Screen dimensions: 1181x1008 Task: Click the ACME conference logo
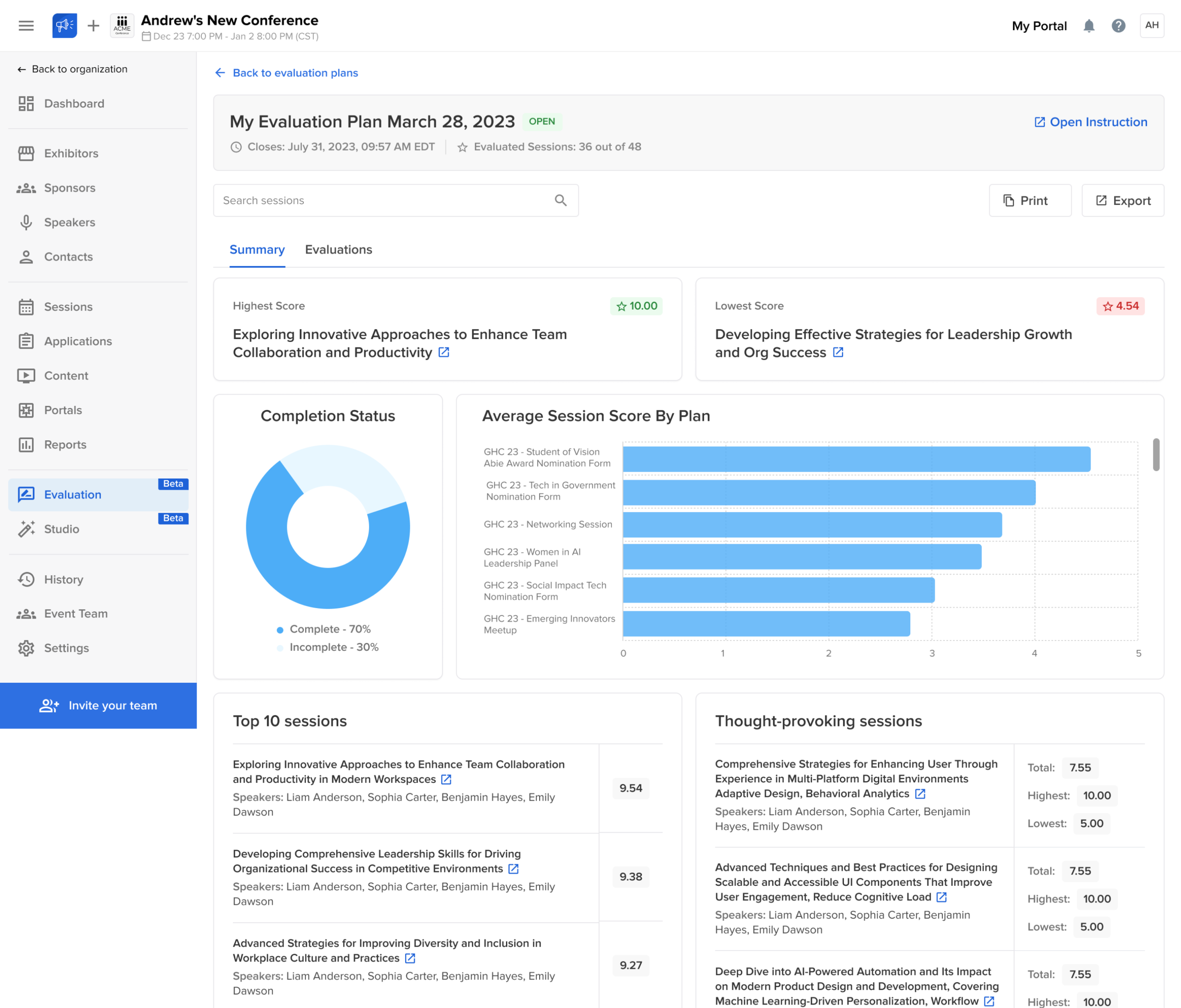(122, 25)
